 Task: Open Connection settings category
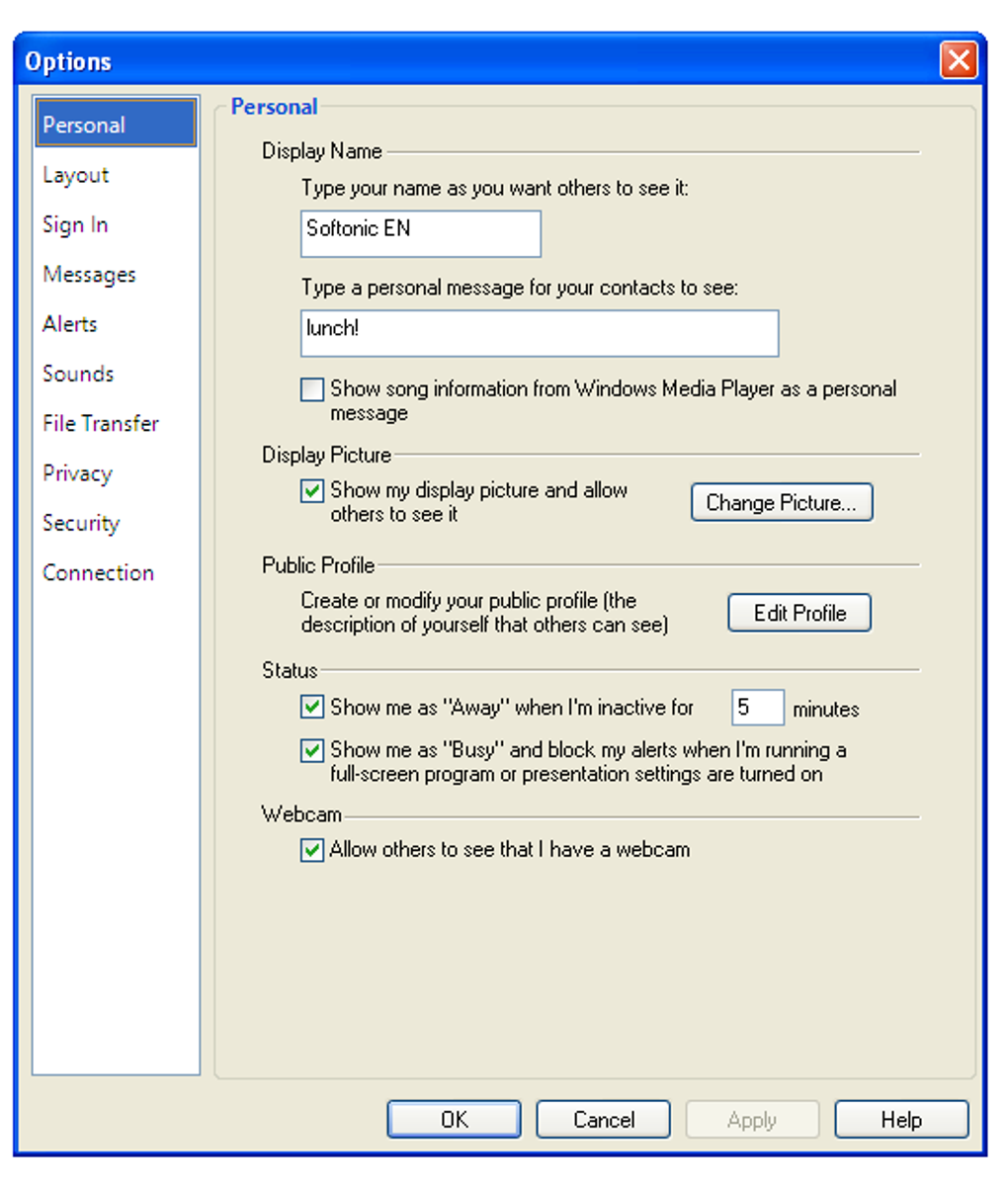[x=98, y=572]
